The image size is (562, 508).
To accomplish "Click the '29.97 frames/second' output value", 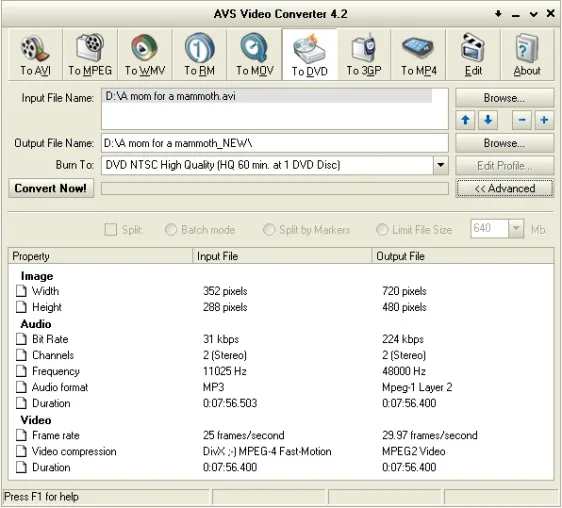I will click(430, 435).
